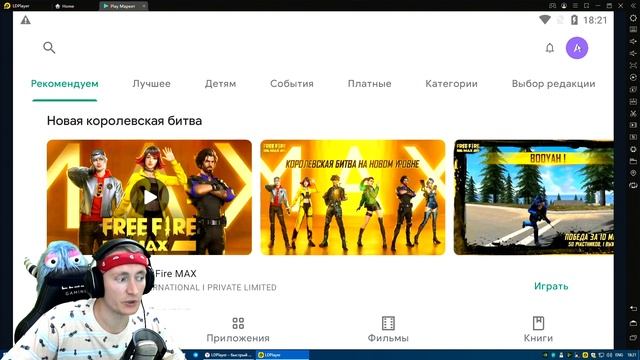
Task: Open the Королевская битва на новом уровне screenshot
Action: pos(353,197)
